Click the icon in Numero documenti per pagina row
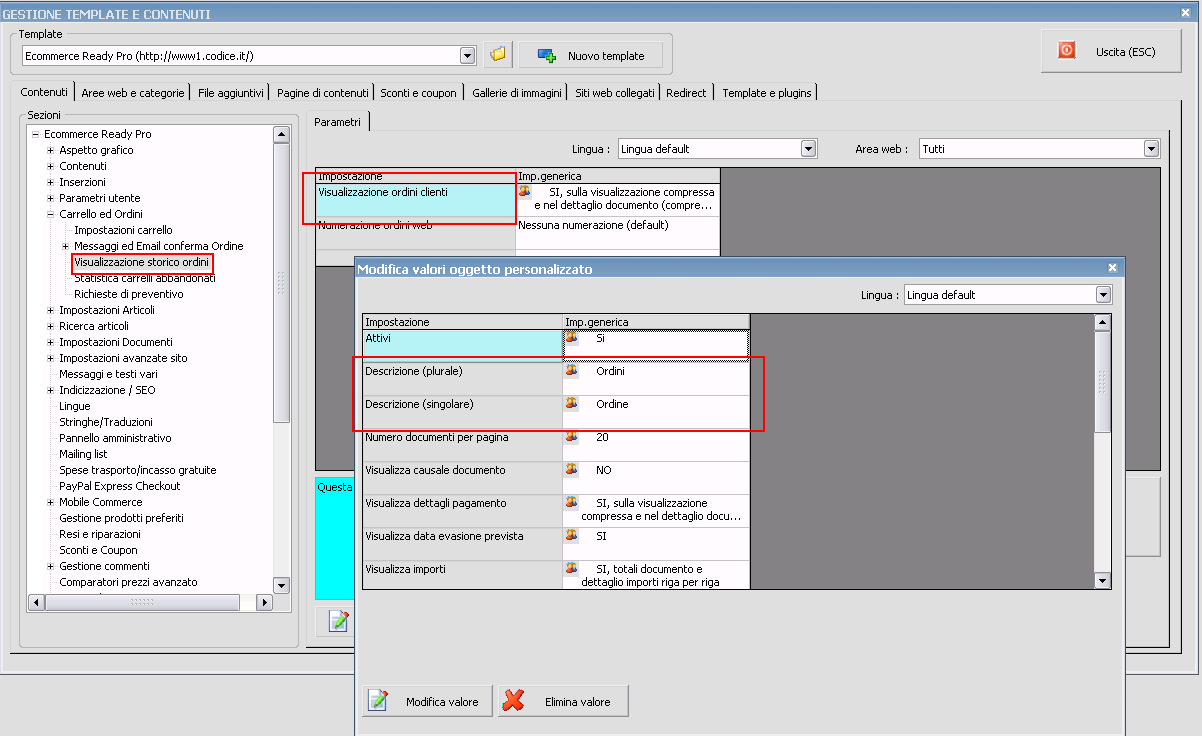This screenshot has width=1202, height=736. pyautogui.click(x=572, y=437)
